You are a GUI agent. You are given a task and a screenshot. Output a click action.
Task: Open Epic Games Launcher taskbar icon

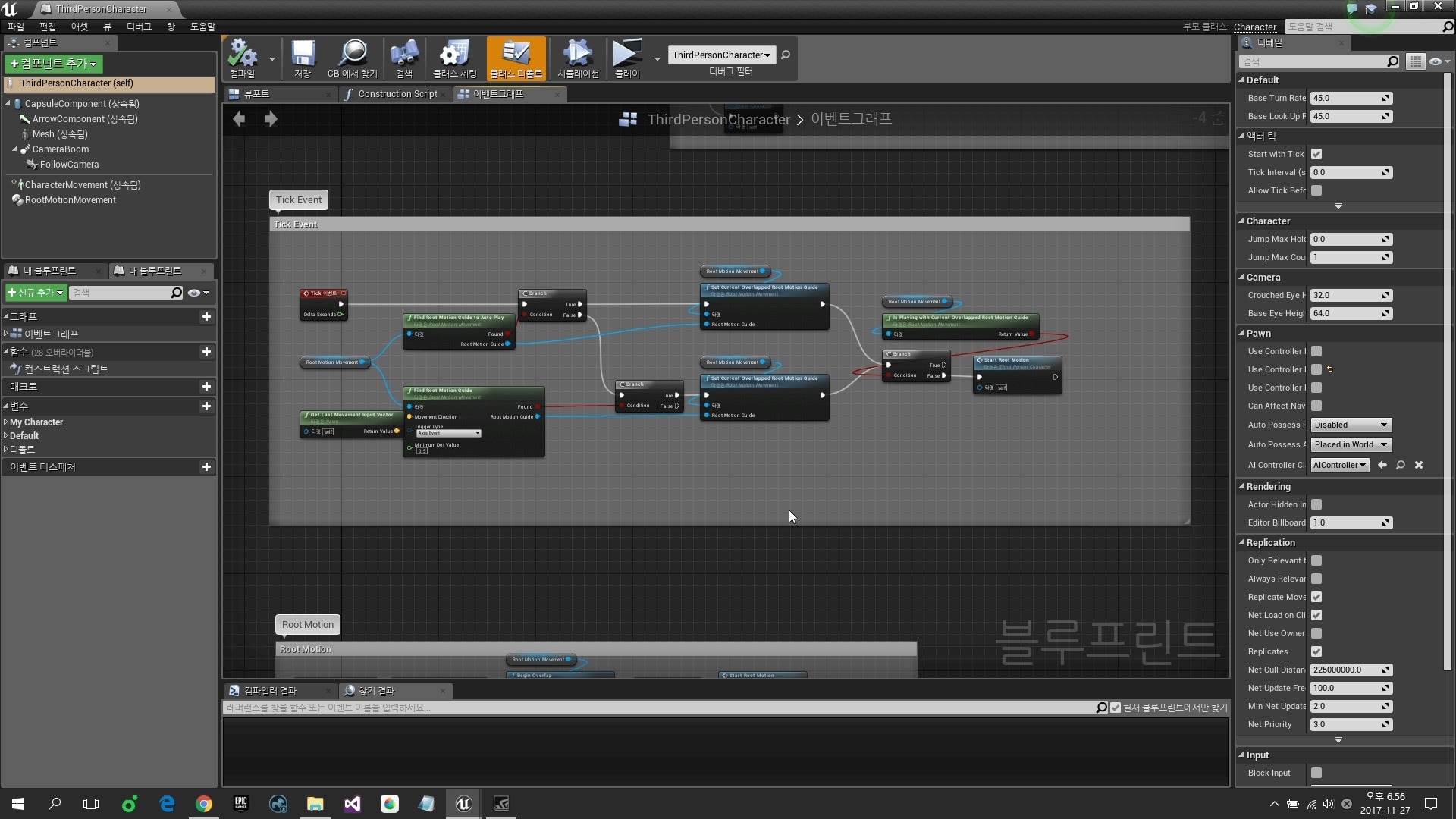pyautogui.click(x=241, y=804)
